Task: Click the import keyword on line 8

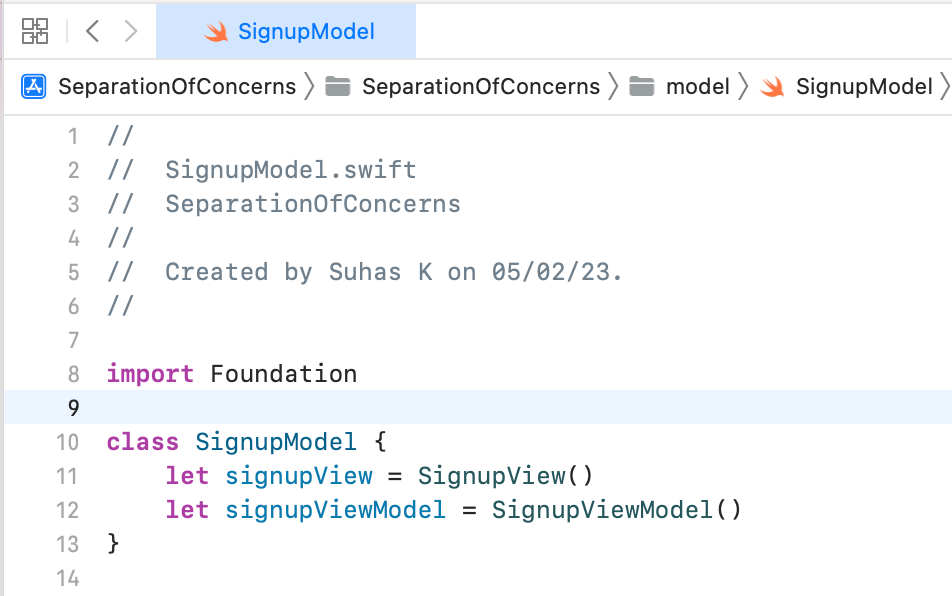Action: tap(150, 374)
